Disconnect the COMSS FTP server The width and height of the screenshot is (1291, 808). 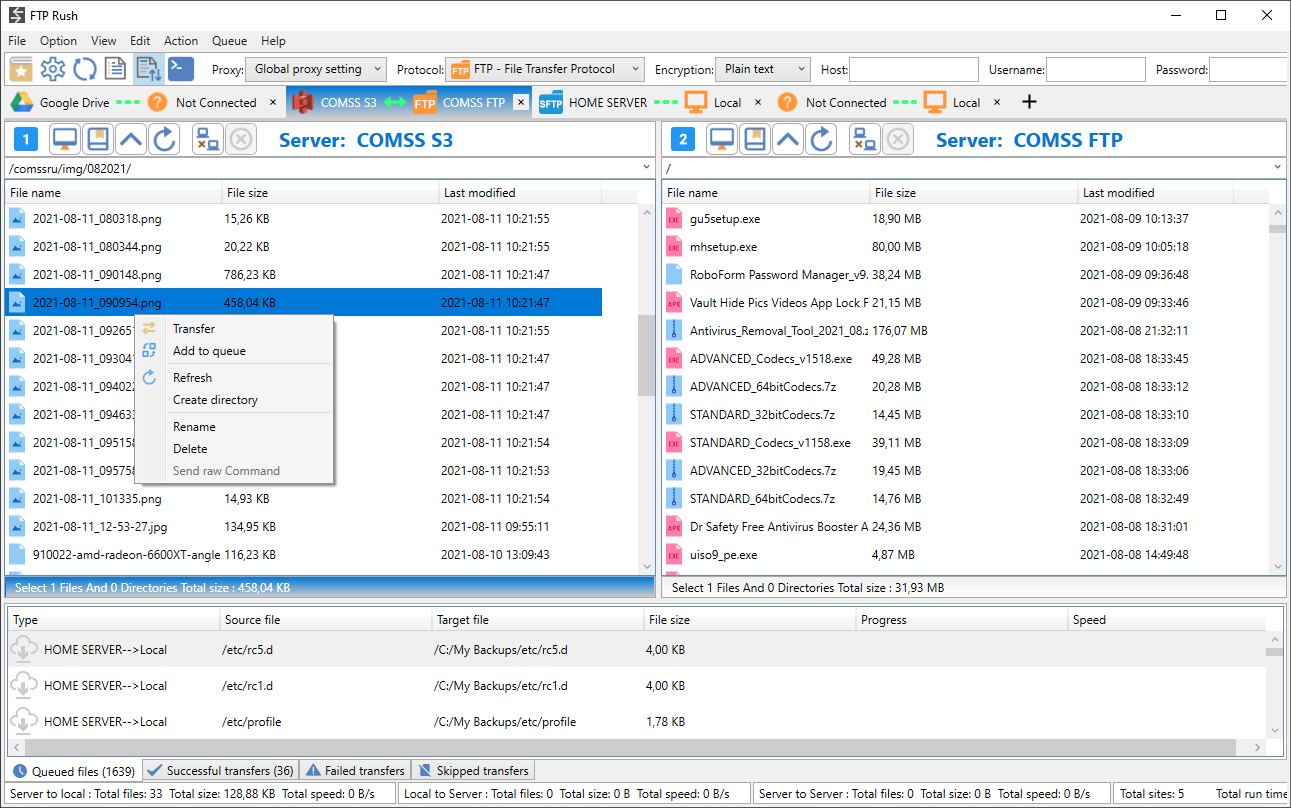point(864,140)
